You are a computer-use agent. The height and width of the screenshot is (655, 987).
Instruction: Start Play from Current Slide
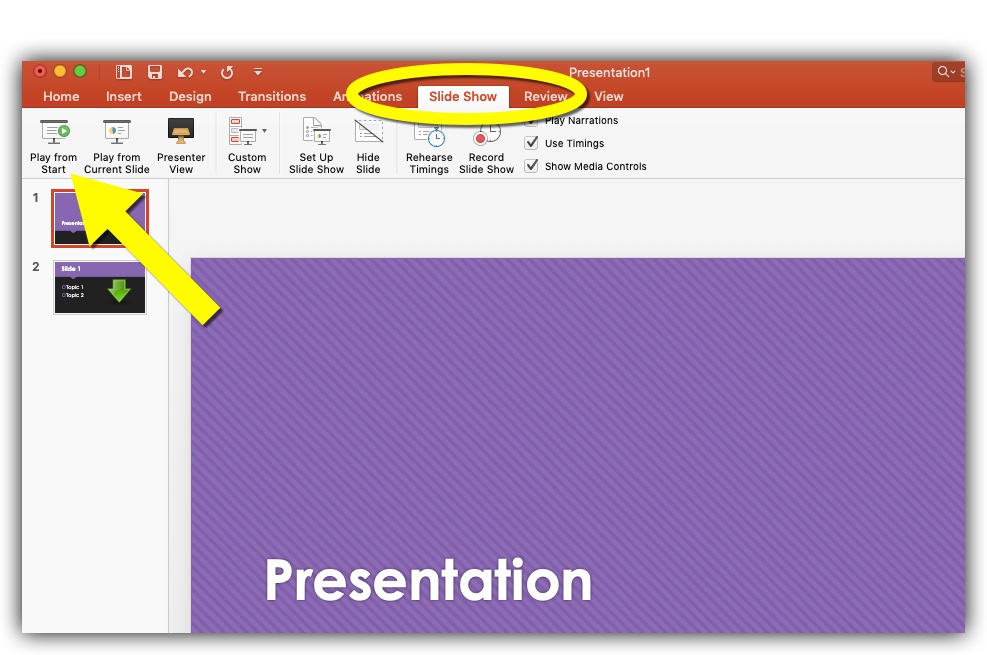(117, 132)
